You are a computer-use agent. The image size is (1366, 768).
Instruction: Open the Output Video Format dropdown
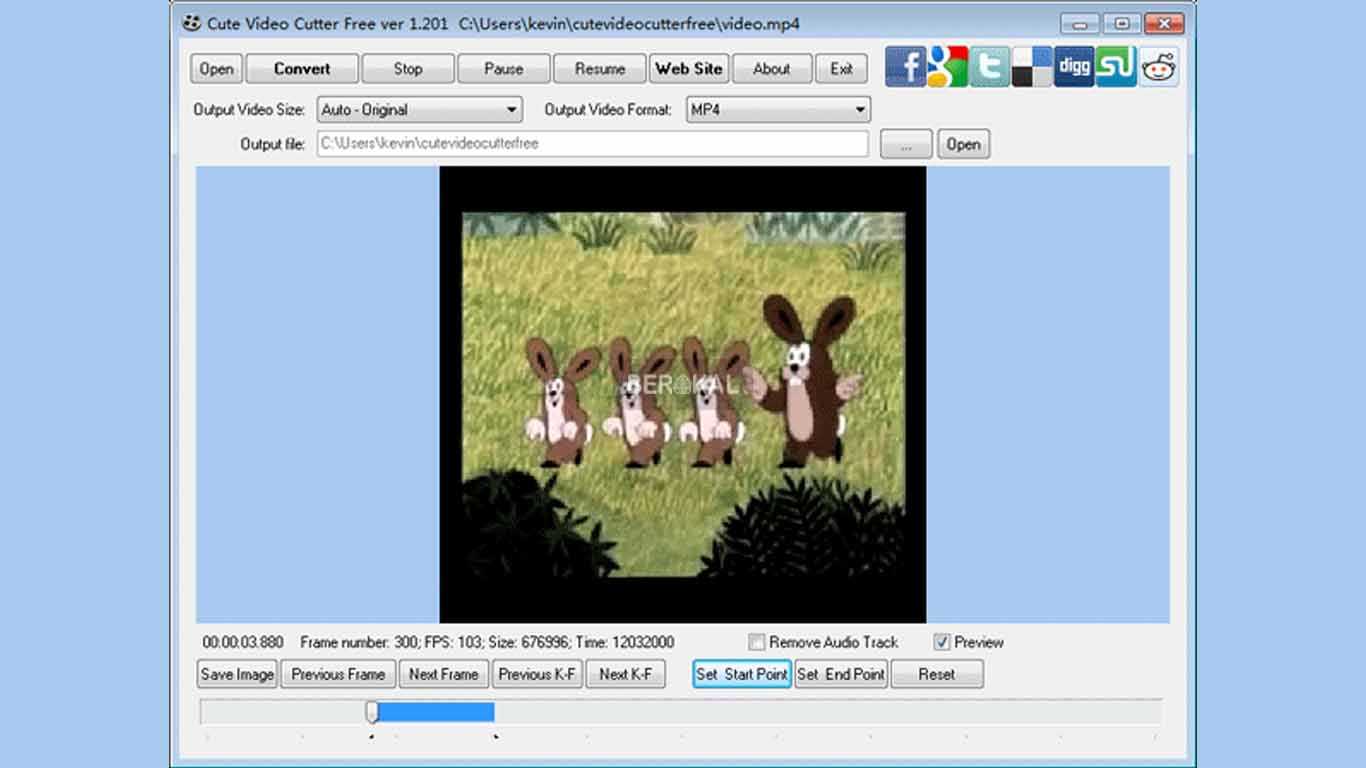(x=778, y=110)
